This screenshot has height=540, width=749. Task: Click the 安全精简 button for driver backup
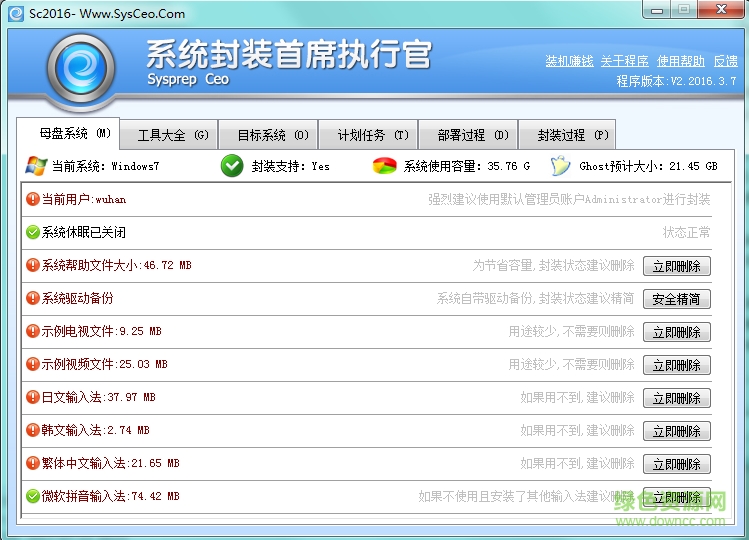click(x=676, y=299)
